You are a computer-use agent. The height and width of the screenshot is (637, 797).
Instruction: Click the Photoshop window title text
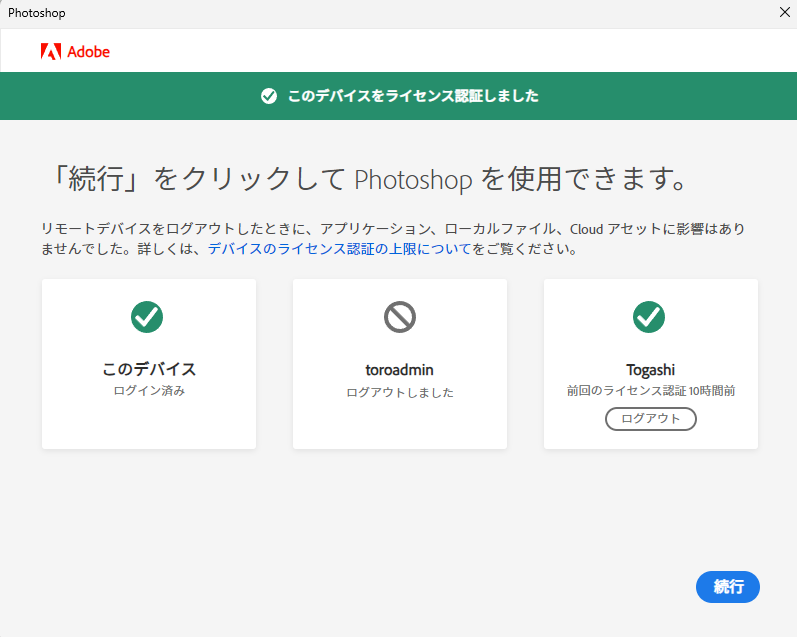37,13
